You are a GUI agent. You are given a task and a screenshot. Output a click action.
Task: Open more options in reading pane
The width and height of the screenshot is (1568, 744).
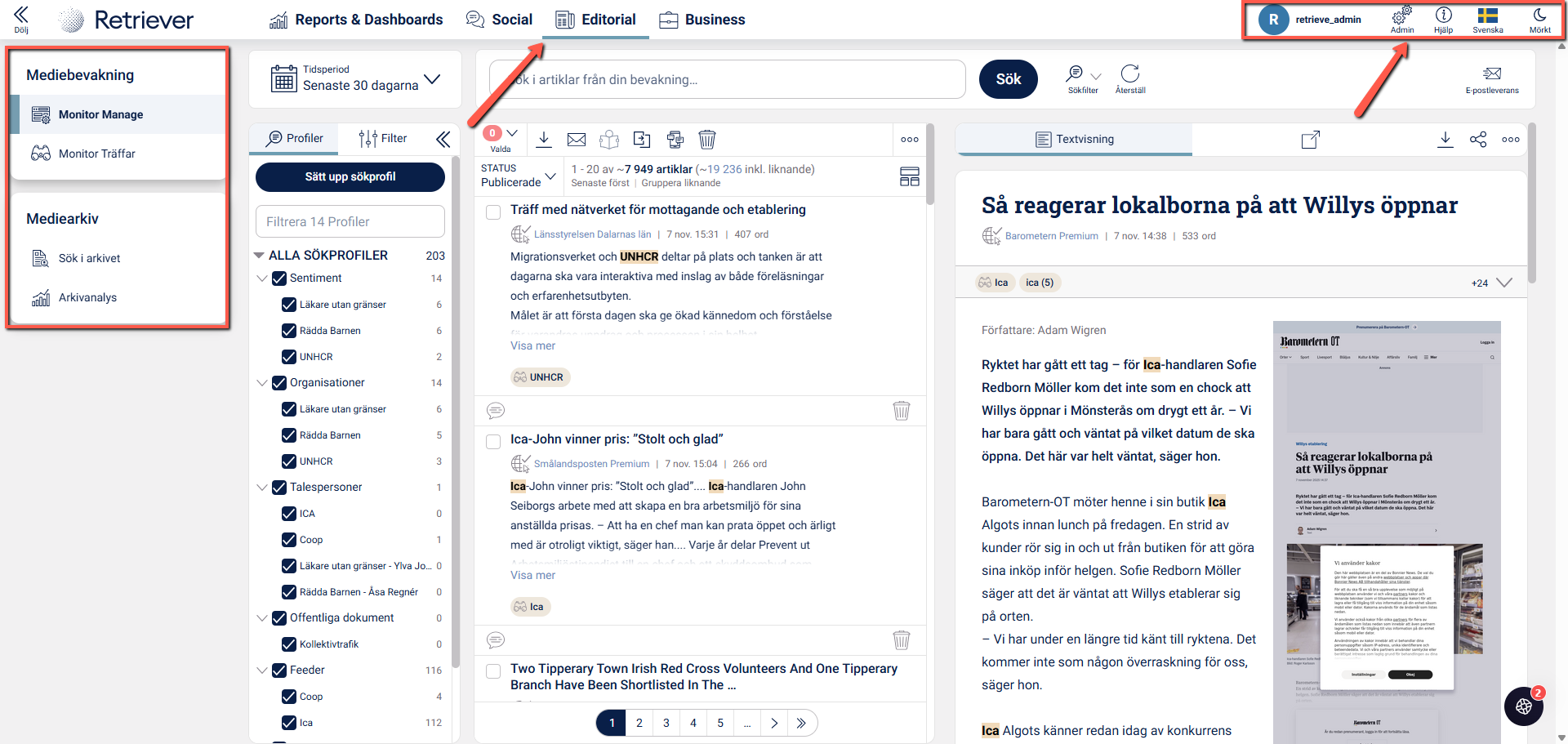(1511, 140)
